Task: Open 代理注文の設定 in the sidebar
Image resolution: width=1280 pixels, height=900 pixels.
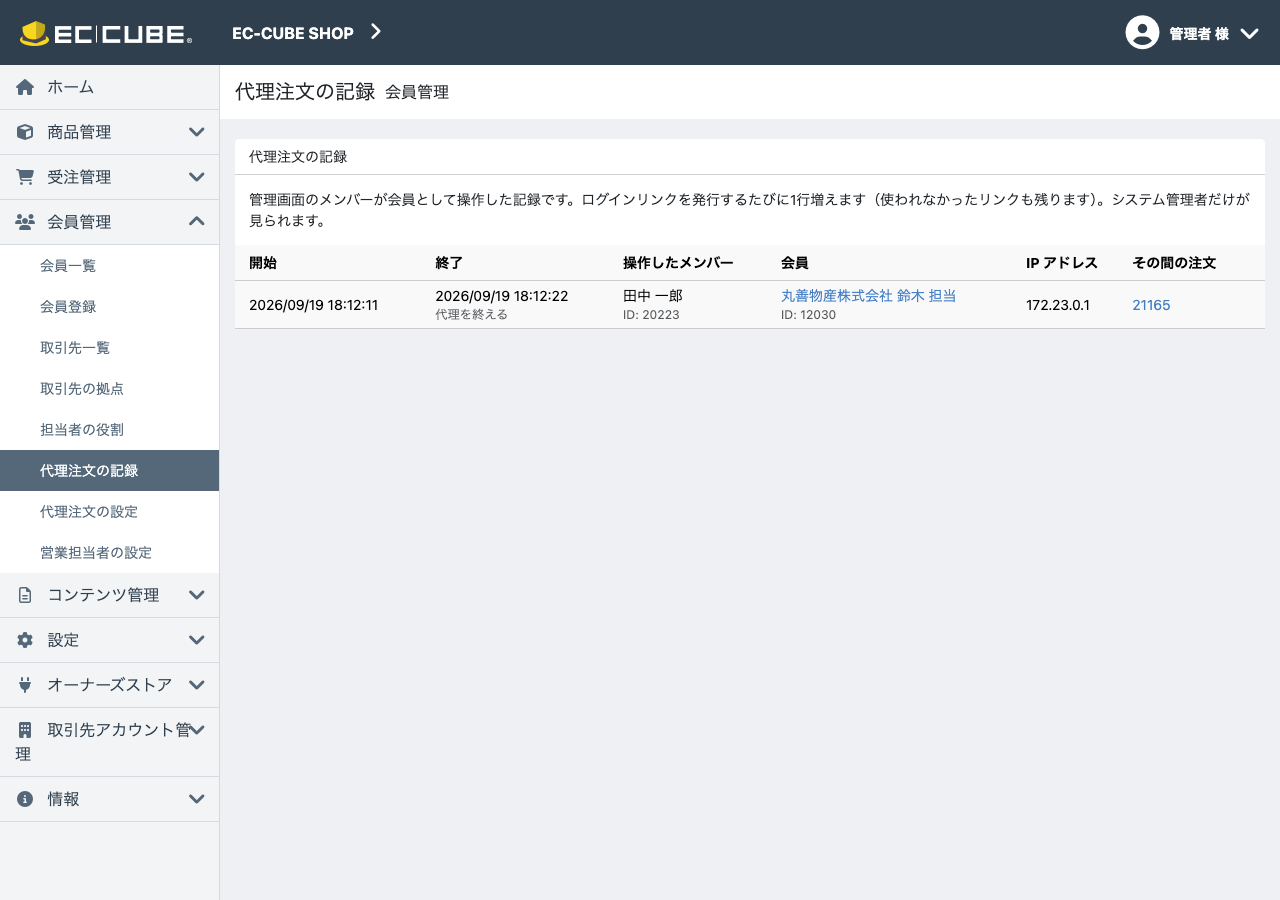Action: (110, 512)
